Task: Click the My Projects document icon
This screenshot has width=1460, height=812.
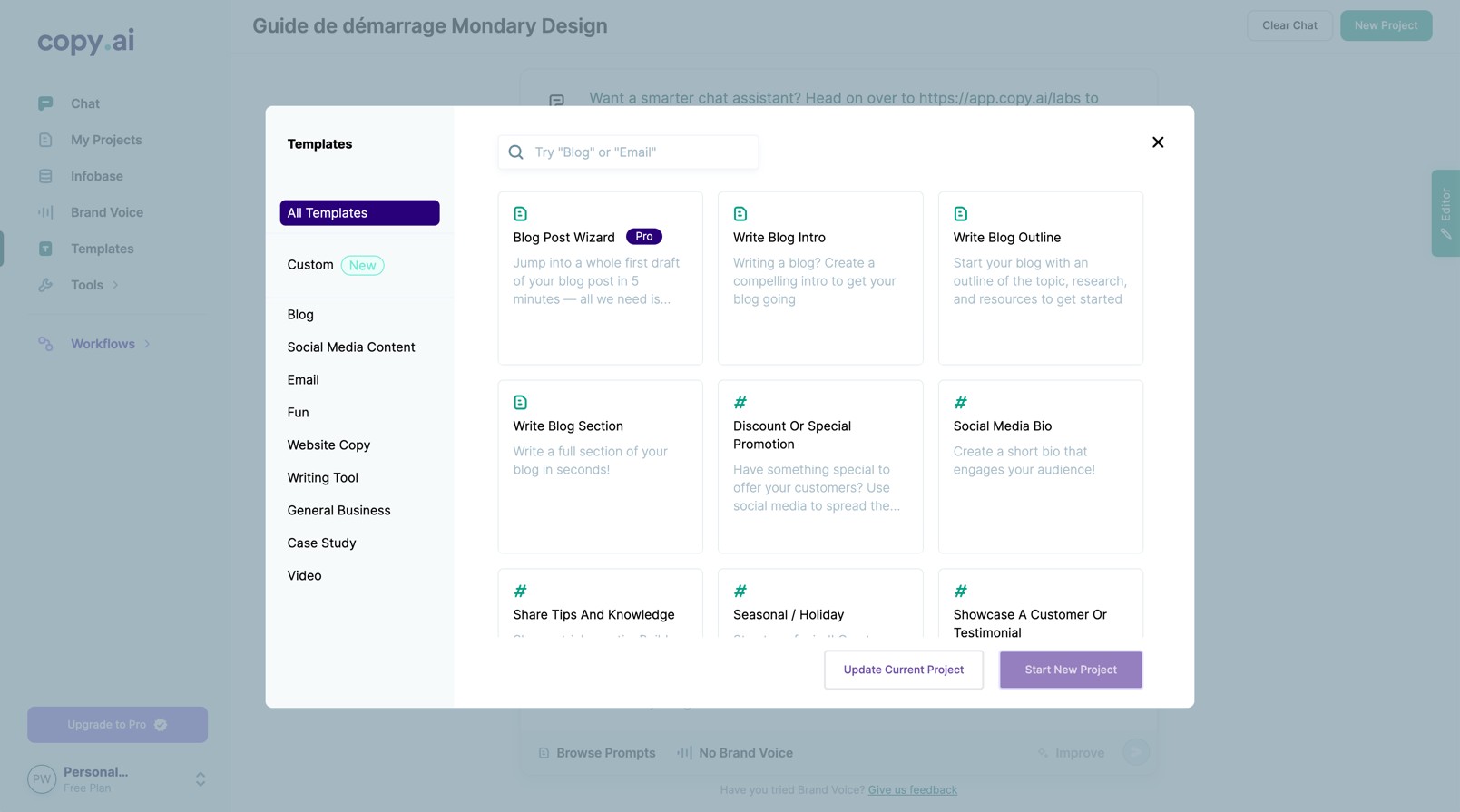Action: coord(45,140)
